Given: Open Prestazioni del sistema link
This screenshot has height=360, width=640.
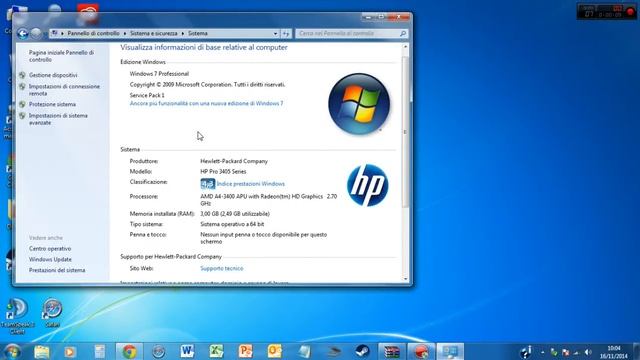Looking at the screenshot, I should click(57, 270).
